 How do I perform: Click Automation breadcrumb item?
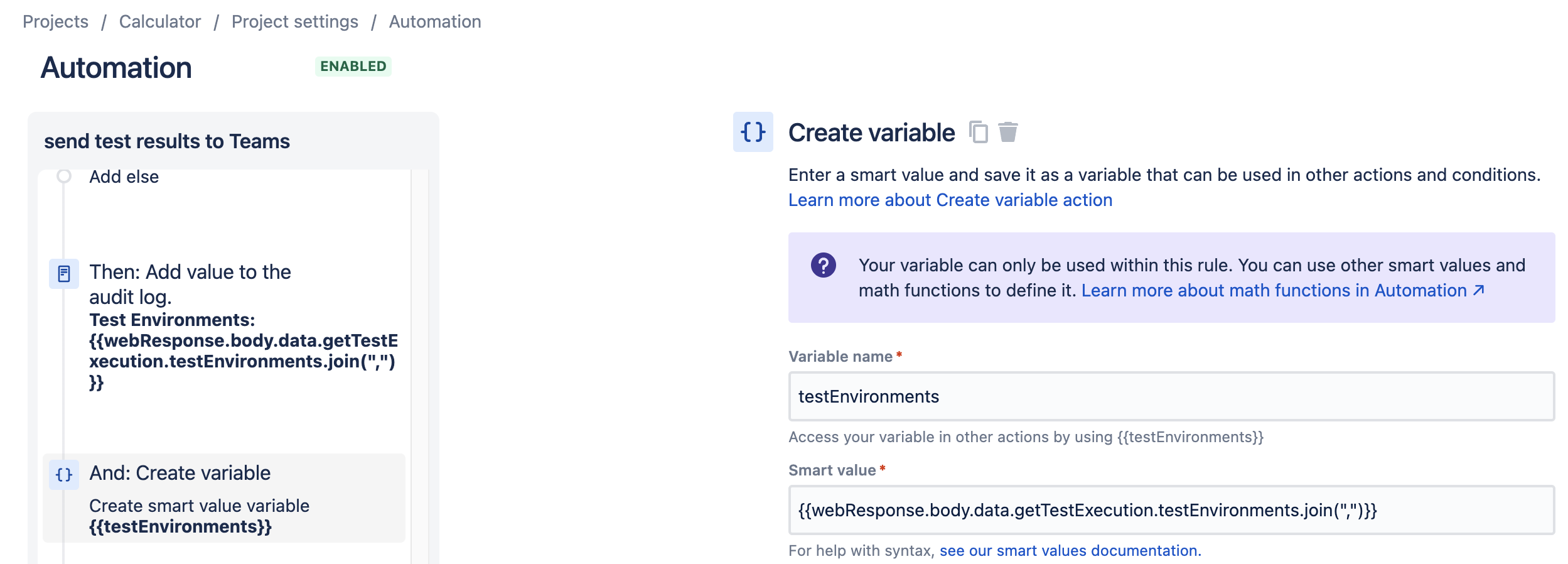pos(435,21)
